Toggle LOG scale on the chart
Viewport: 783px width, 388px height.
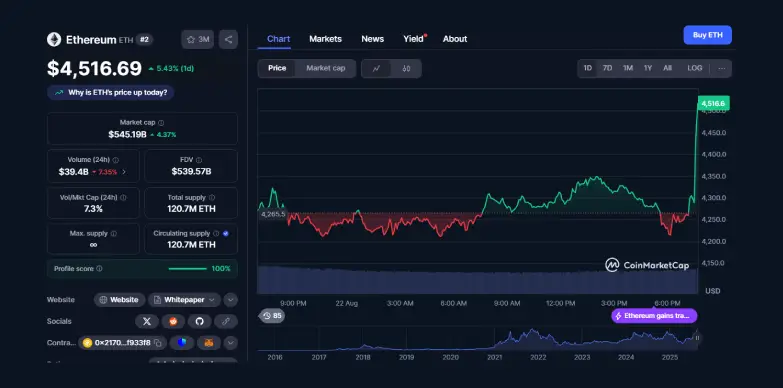point(695,68)
